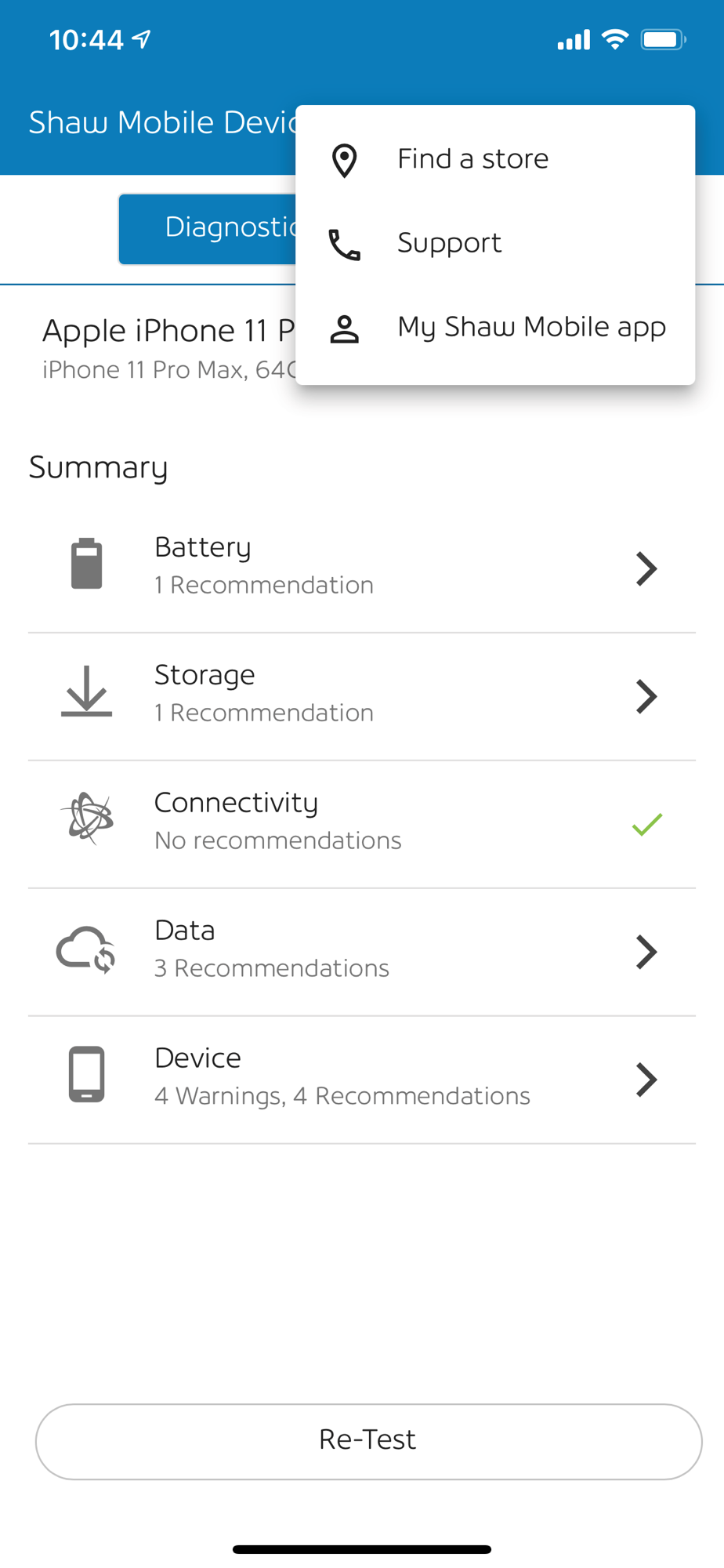
Task: Tap the Apple iPhone 11 Pro device header
Action: click(168, 347)
